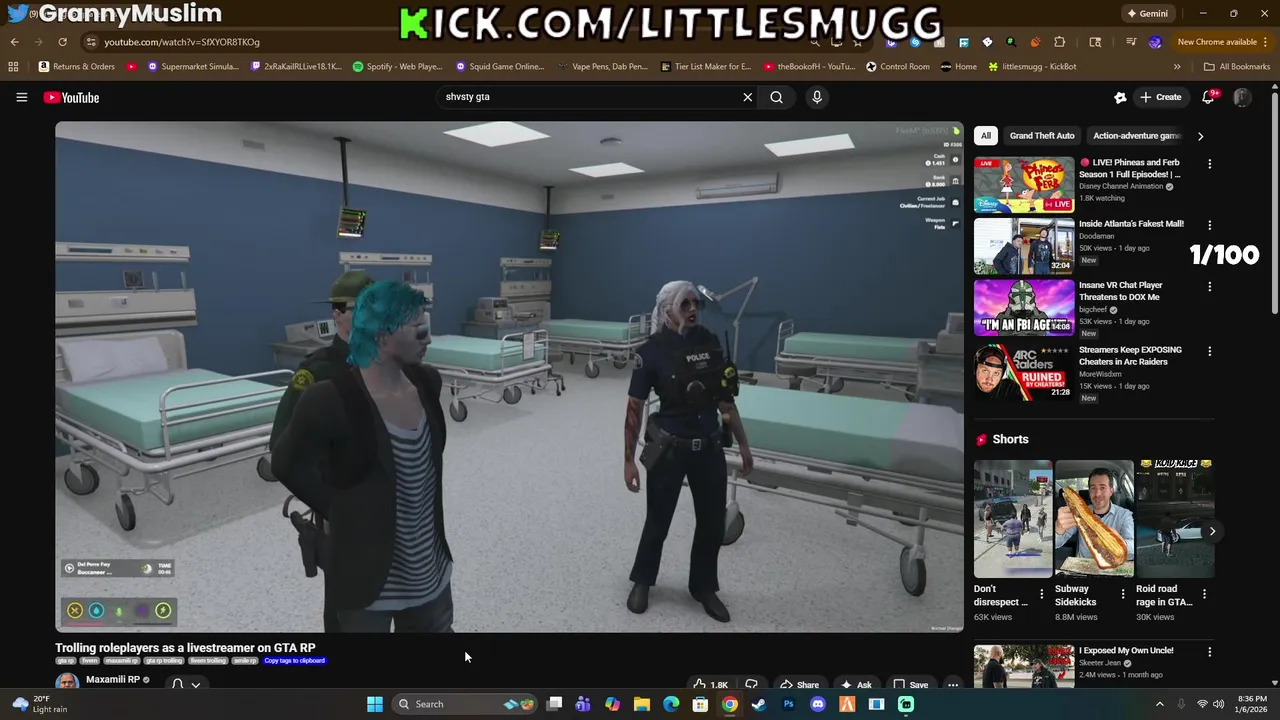Open Tier List Maker bookmark
This screenshot has height=720, width=1280.
coord(706,67)
